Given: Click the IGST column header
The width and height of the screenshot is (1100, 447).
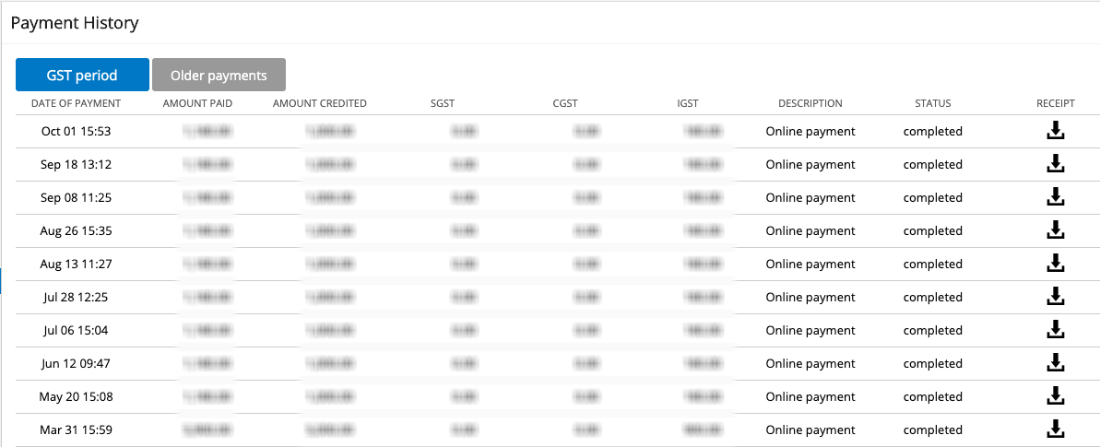Looking at the screenshot, I should click(x=688, y=103).
